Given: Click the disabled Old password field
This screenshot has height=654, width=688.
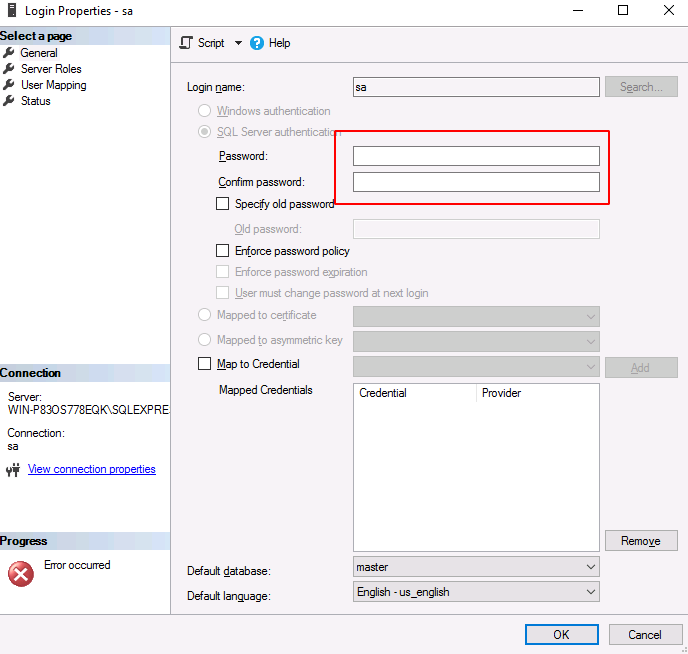Looking at the screenshot, I should coord(476,229).
